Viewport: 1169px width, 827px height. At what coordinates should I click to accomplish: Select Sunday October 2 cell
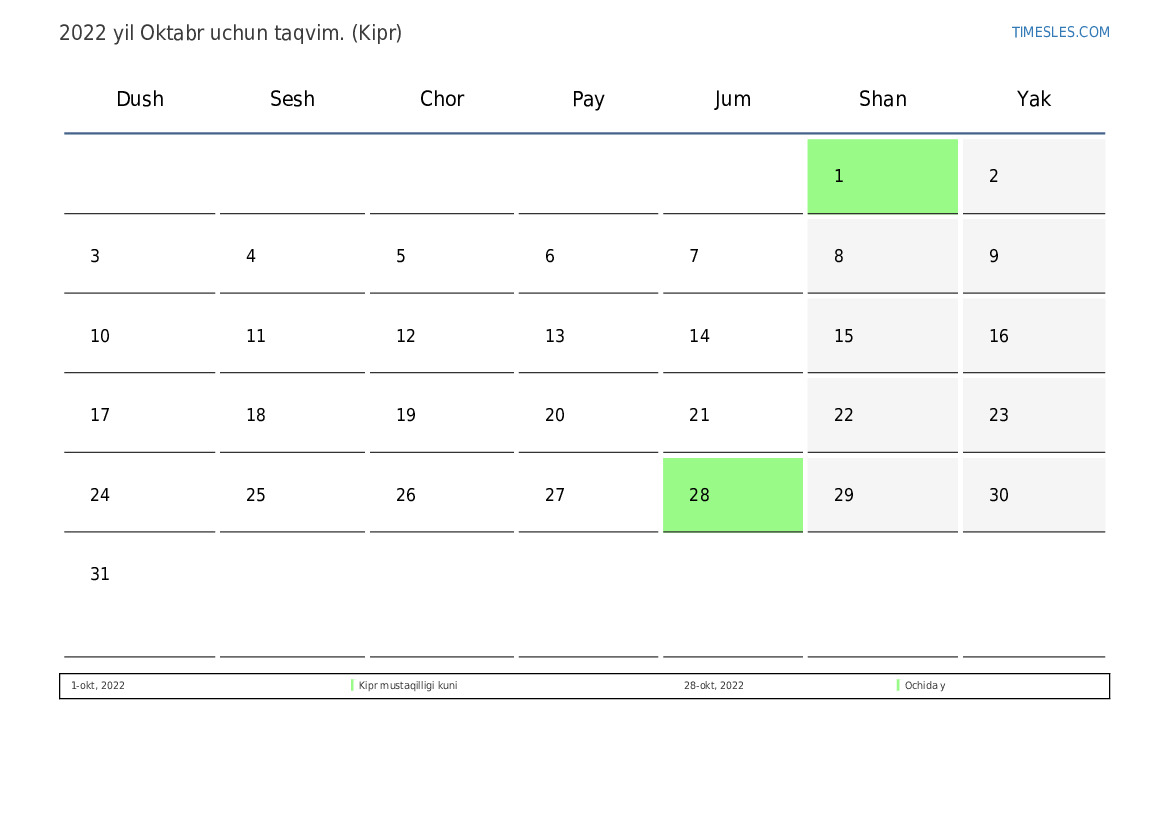(x=1033, y=176)
